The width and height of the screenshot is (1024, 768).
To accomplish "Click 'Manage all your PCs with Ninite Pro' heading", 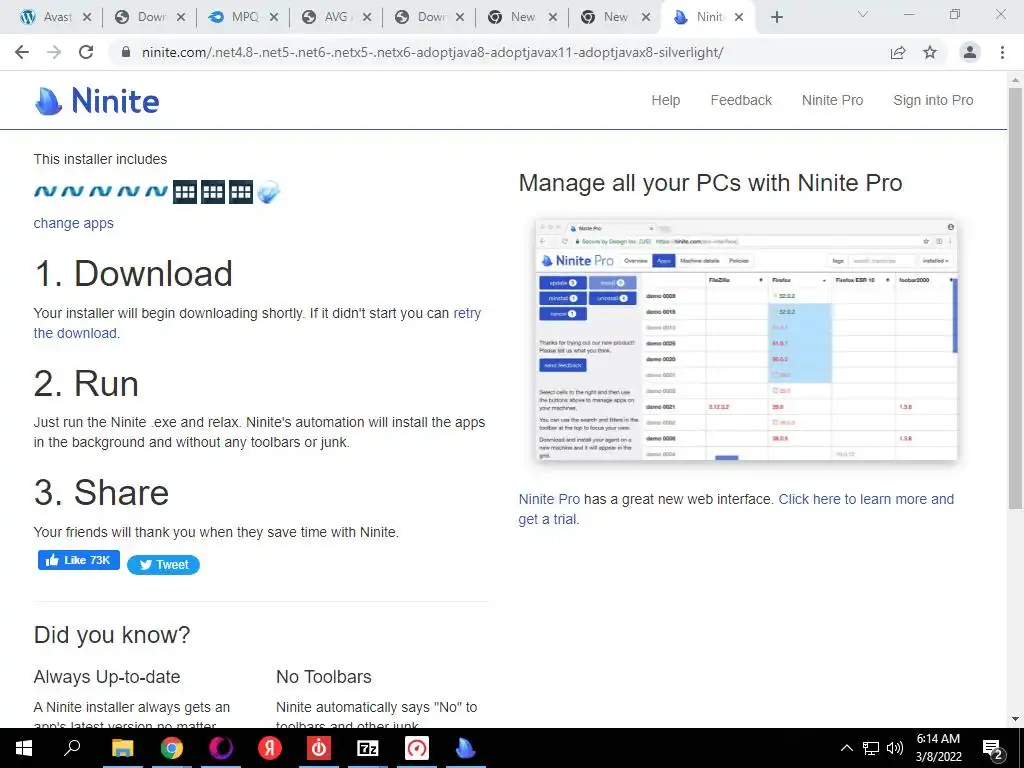I will click(711, 183).
